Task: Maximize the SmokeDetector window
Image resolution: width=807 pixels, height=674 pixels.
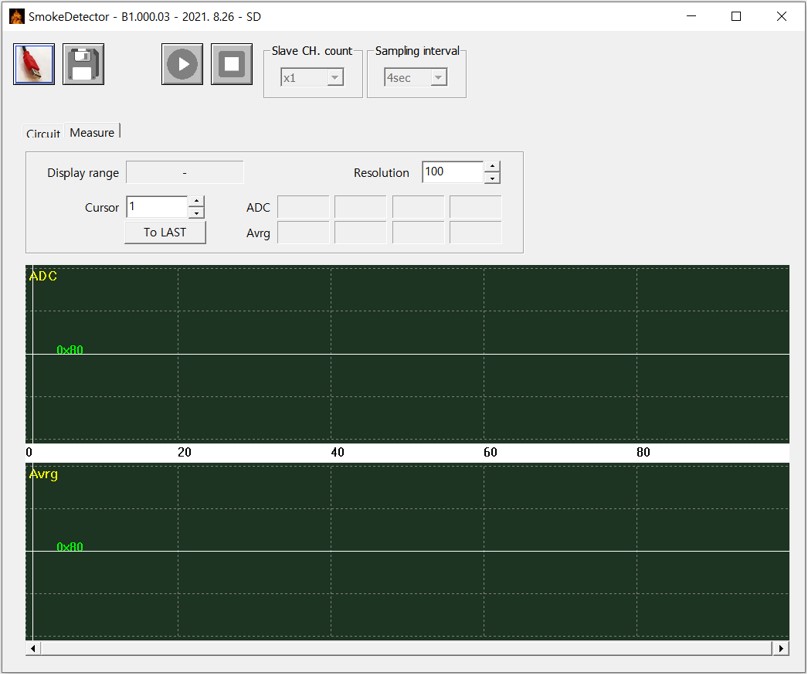Action: pos(736,16)
